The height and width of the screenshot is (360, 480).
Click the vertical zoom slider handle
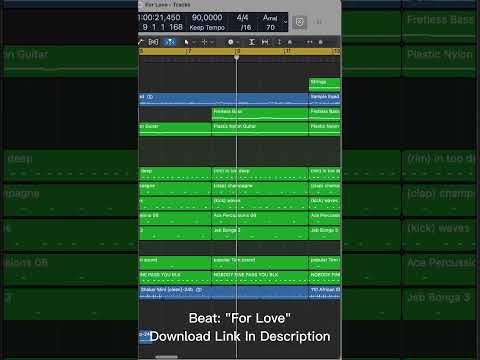290,42
